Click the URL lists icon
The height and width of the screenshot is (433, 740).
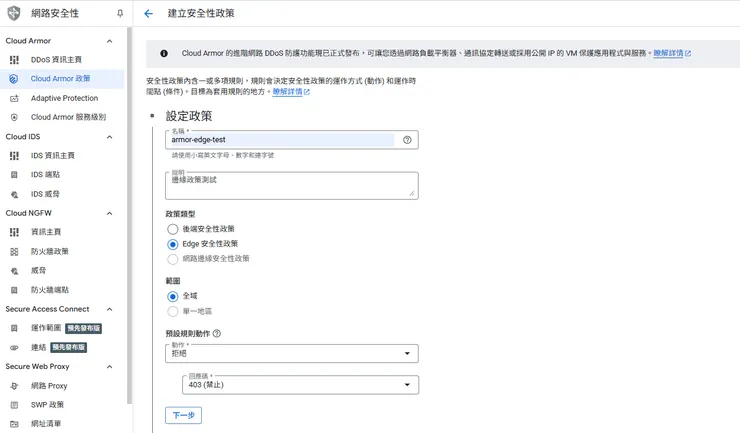pos(14,424)
